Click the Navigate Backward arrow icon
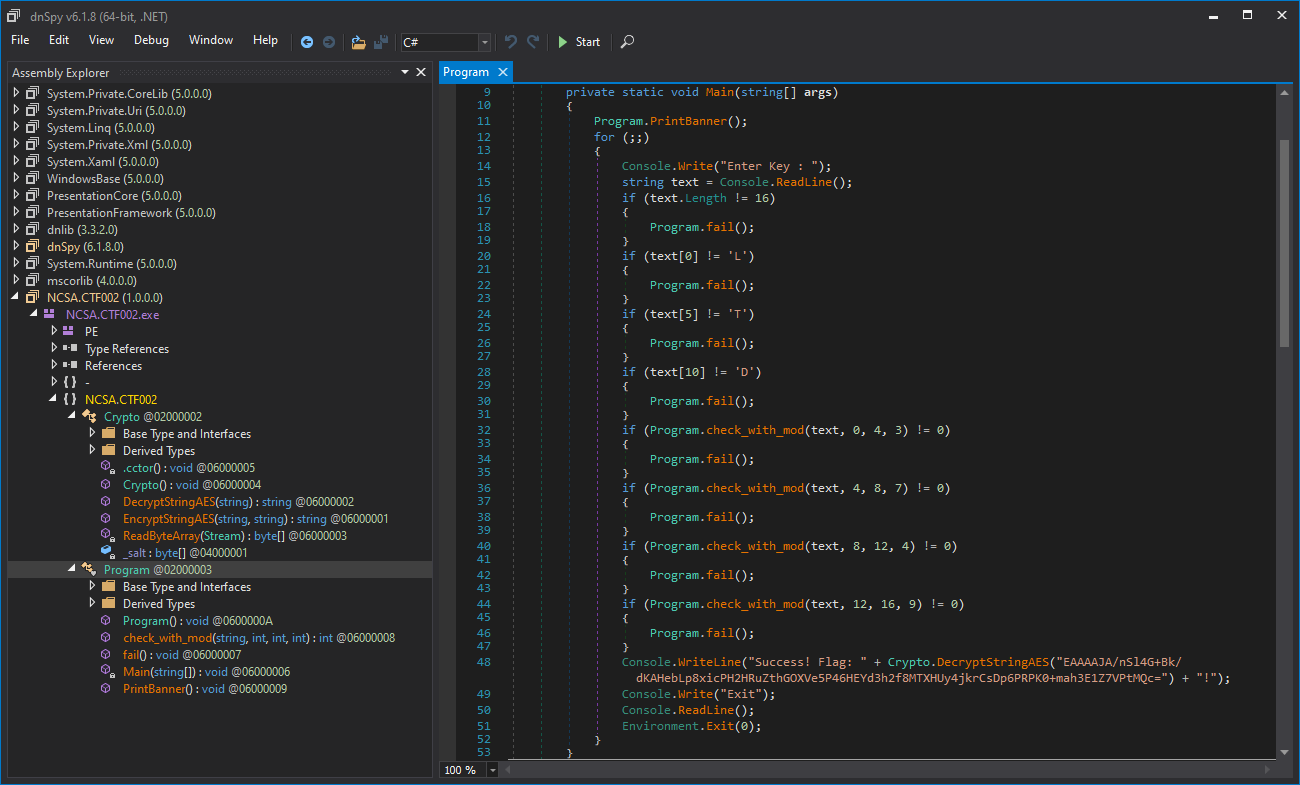This screenshot has height=785, width=1300. (x=306, y=42)
